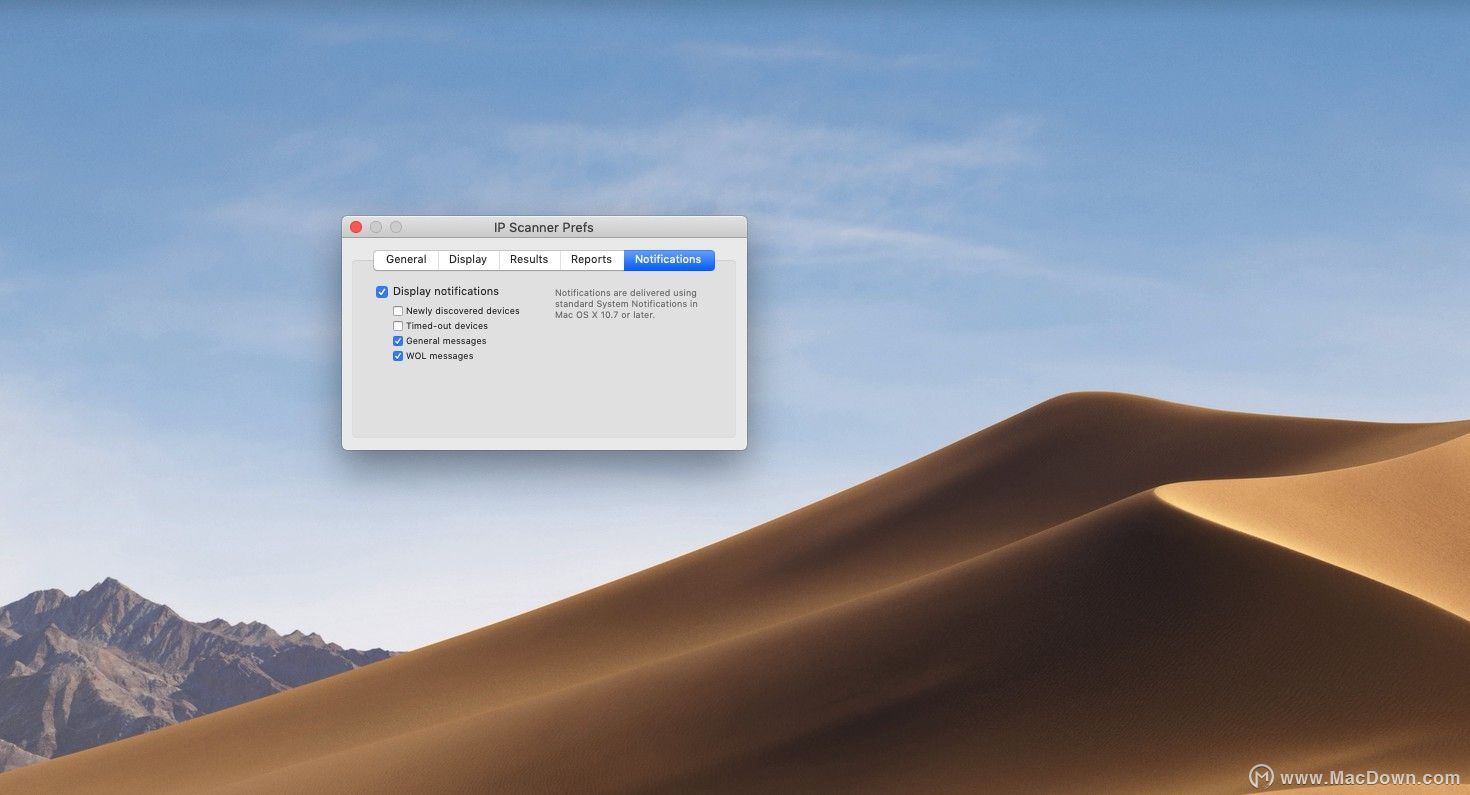
Task: Minimize the IP Scanner Prefs window
Action: click(x=376, y=227)
